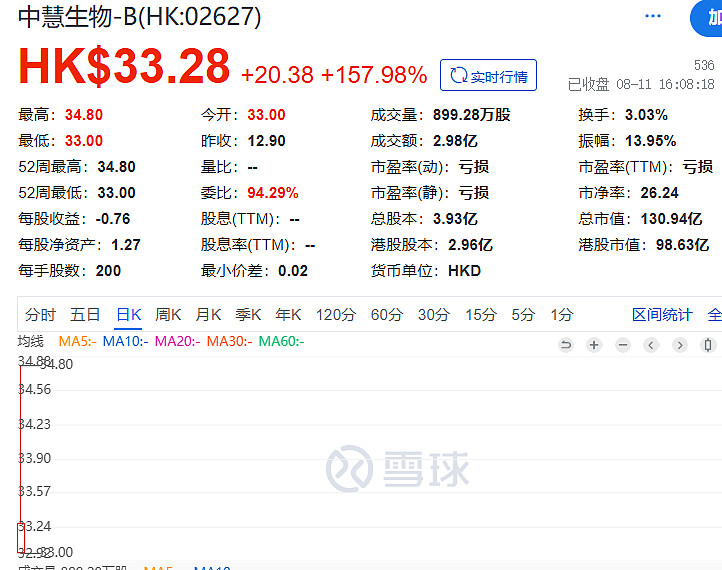722x570 pixels.
Task: Switch to 周K weekly chart
Action: [x=168, y=315]
